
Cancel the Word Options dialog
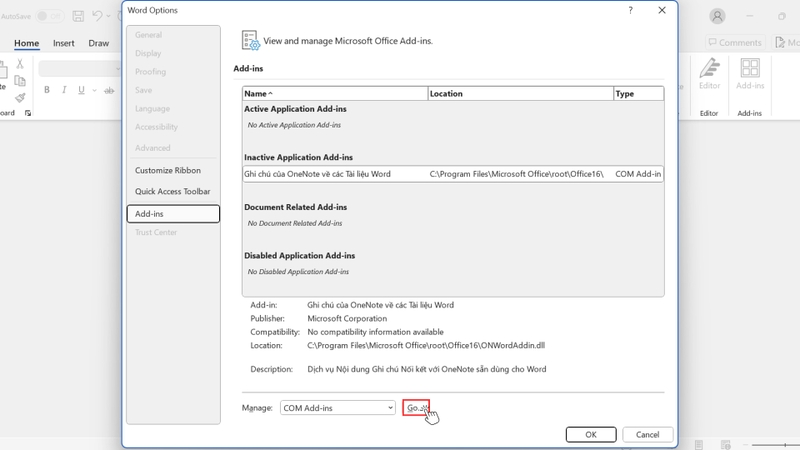(x=647, y=434)
